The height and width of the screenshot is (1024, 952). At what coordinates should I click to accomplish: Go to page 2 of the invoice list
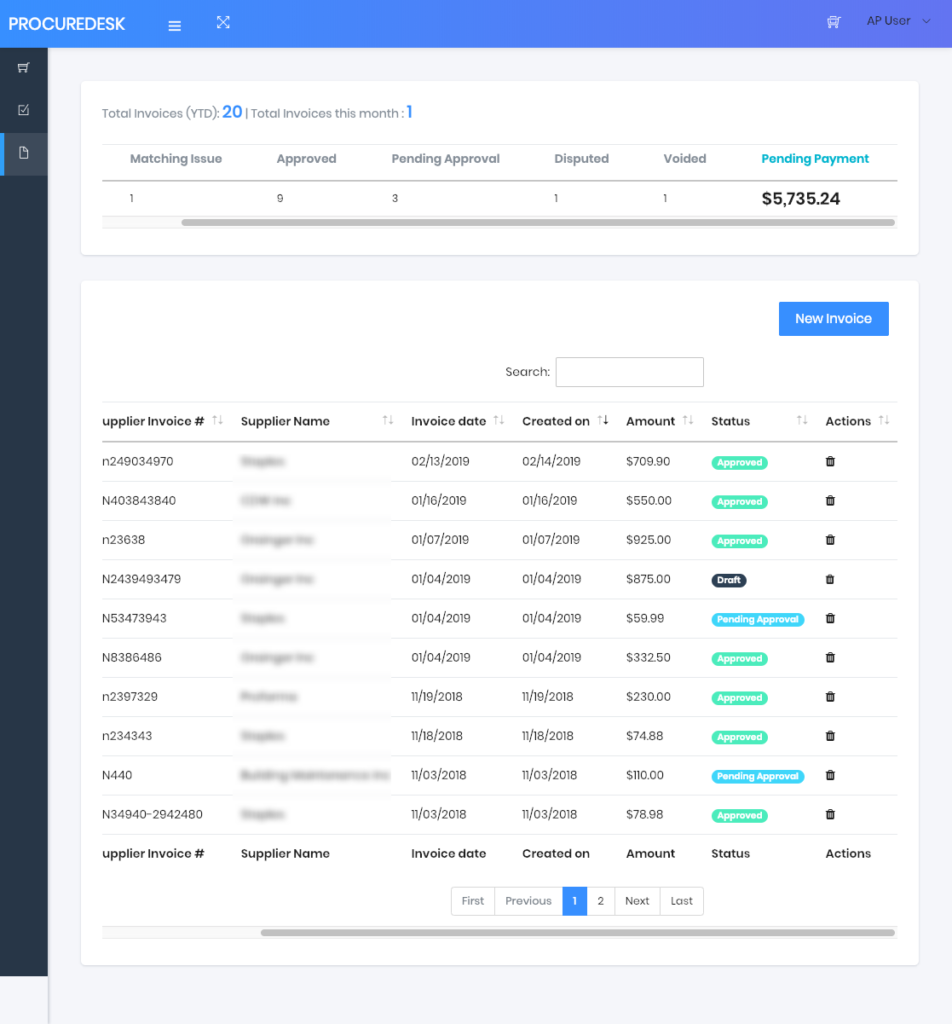pos(600,901)
